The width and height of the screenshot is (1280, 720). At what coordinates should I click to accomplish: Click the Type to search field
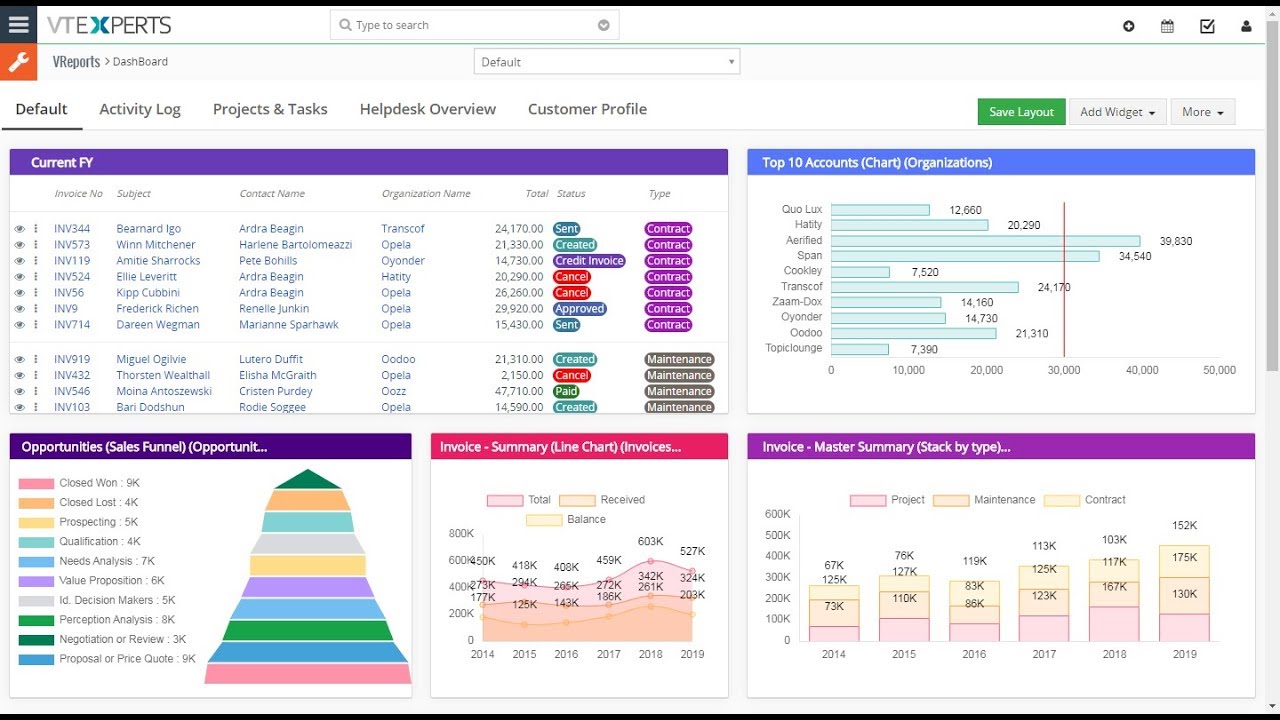click(474, 25)
